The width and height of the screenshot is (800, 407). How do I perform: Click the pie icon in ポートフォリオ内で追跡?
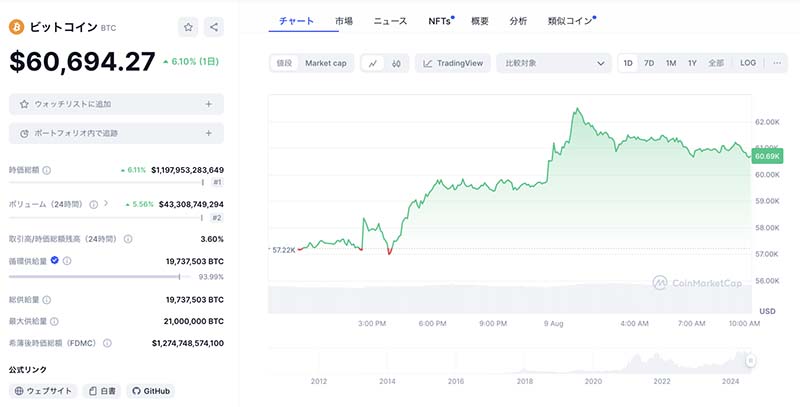coord(24,134)
